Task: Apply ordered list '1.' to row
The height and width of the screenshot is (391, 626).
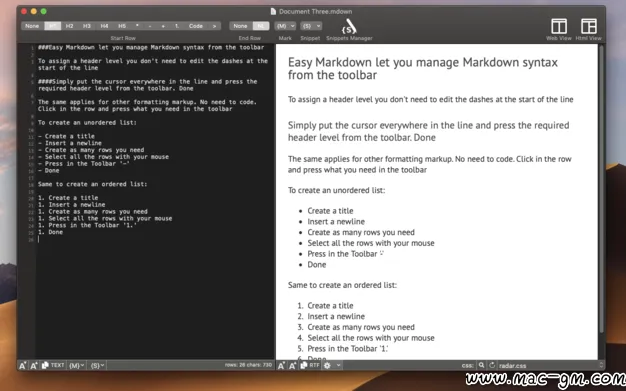Action: coord(176,26)
